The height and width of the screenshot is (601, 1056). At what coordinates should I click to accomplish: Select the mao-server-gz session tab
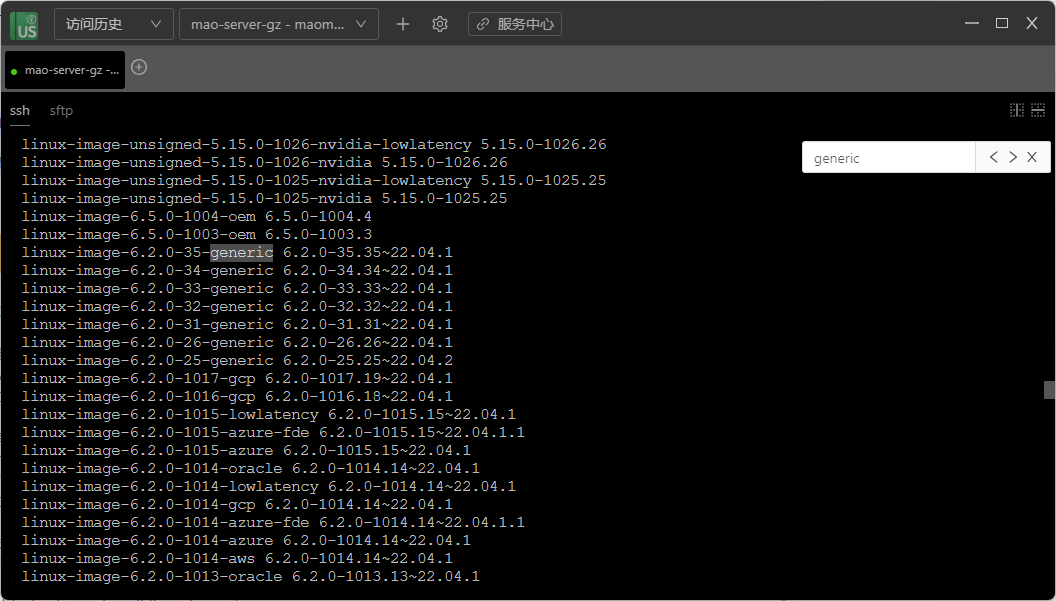pyautogui.click(x=65, y=70)
